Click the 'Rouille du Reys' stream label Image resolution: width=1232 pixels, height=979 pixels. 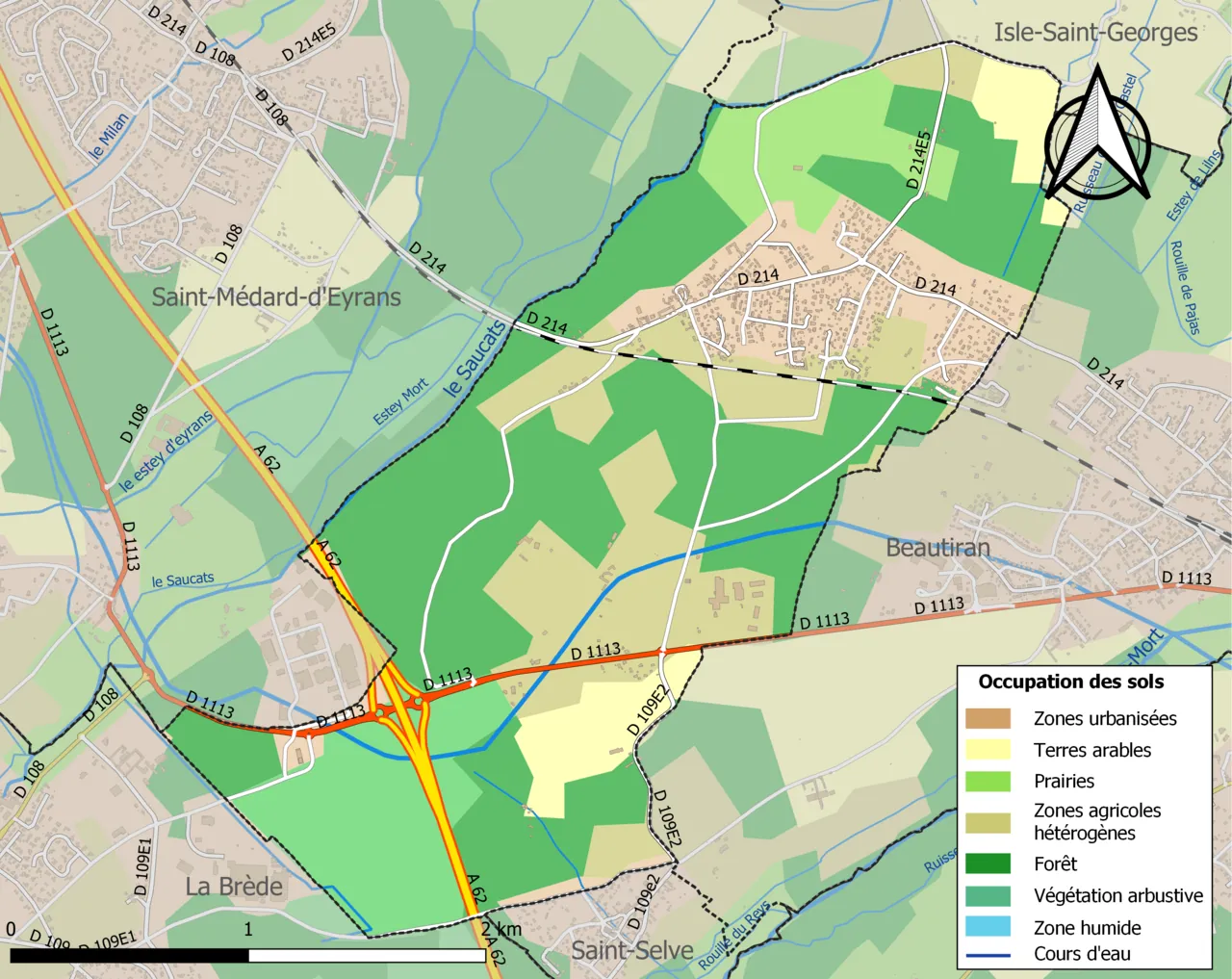733,936
